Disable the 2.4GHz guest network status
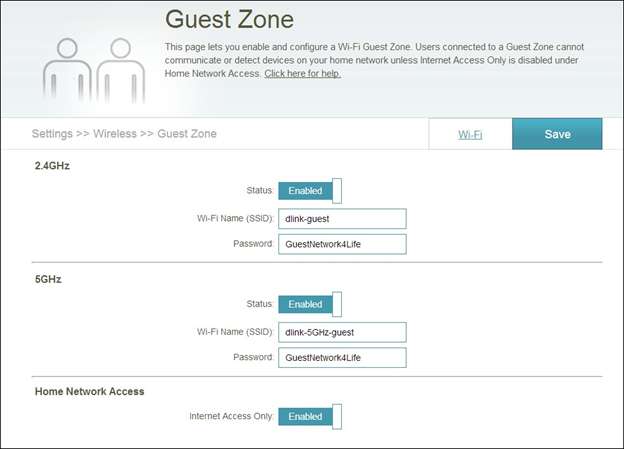The height and width of the screenshot is (449, 624). click(x=310, y=191)
